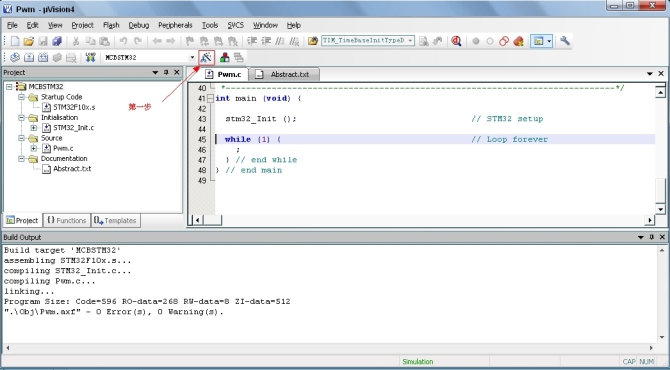This screenshot has height=370, width=670.
Task: Expand the Pwm.c file node in tree
Action: (34, 148)
